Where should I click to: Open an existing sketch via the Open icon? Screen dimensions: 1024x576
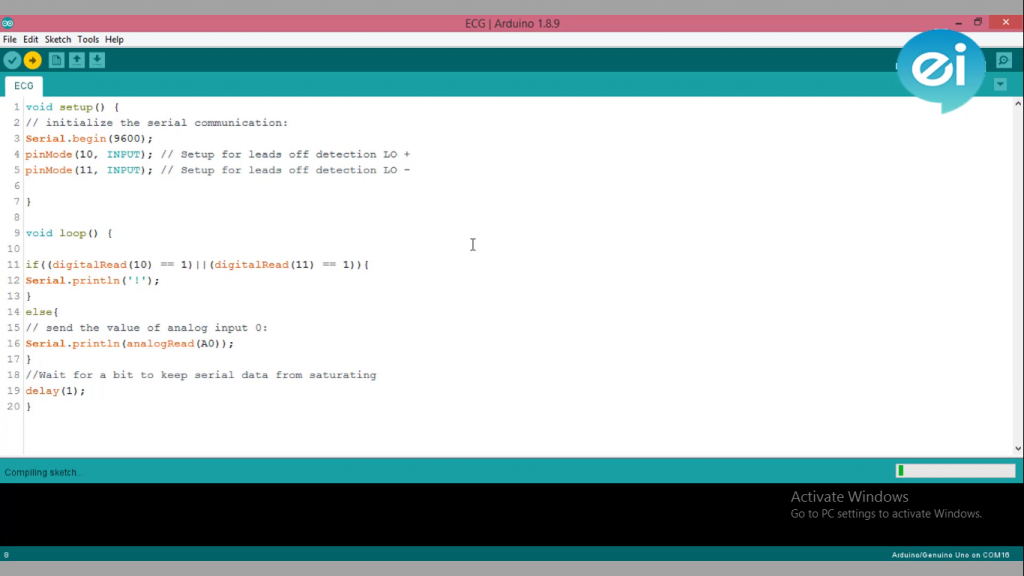point(77,60)
